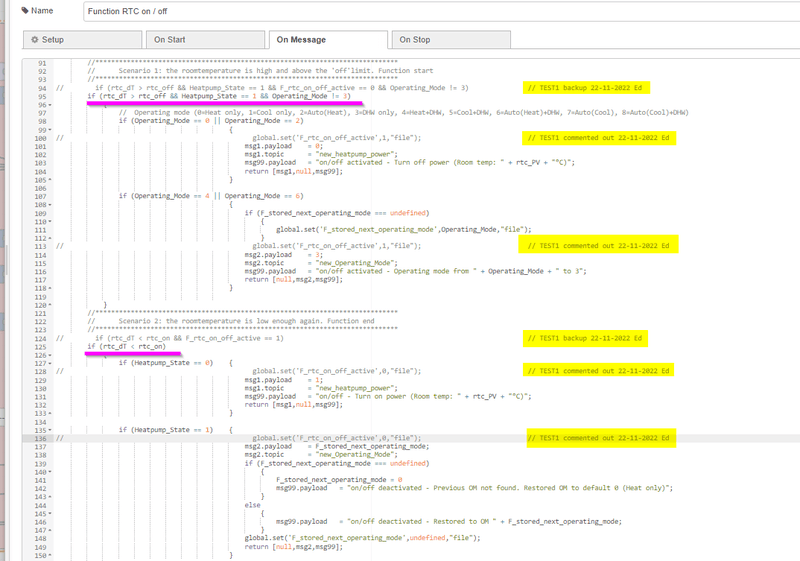
Task: Click the tag icon beside Name label
Action: (25, 11)
